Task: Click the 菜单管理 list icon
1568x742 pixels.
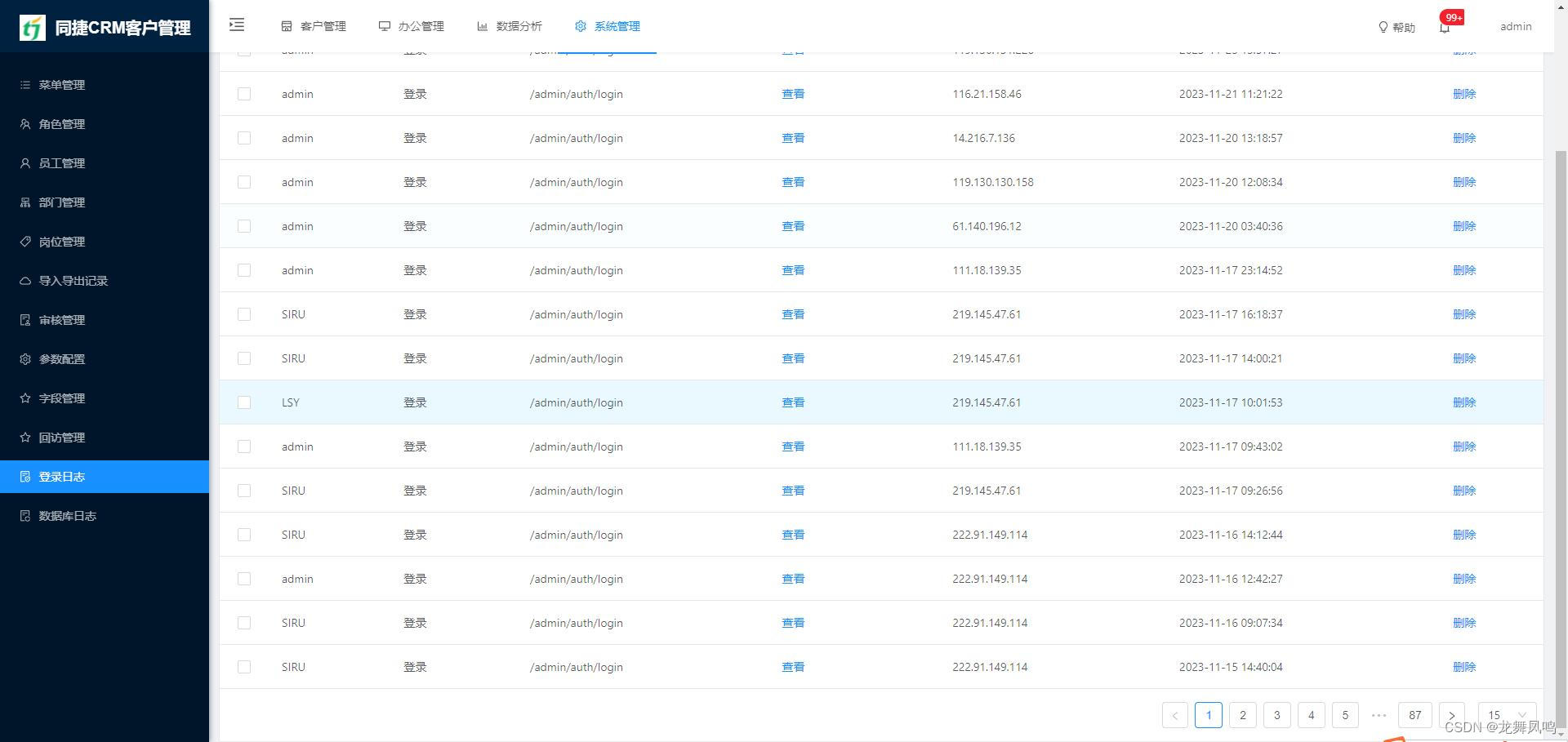Action: 25,85
